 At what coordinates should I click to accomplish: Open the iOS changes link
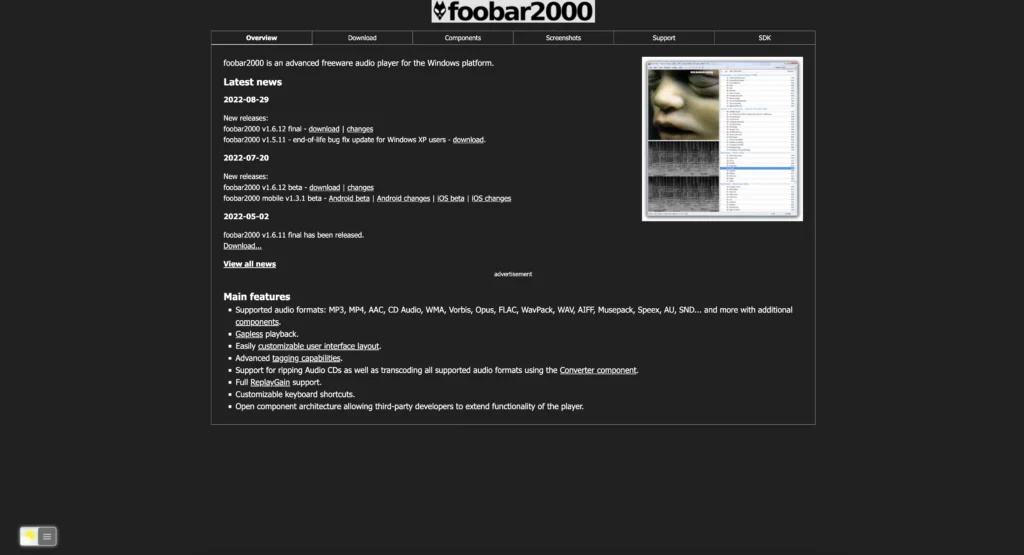(491, 198)
